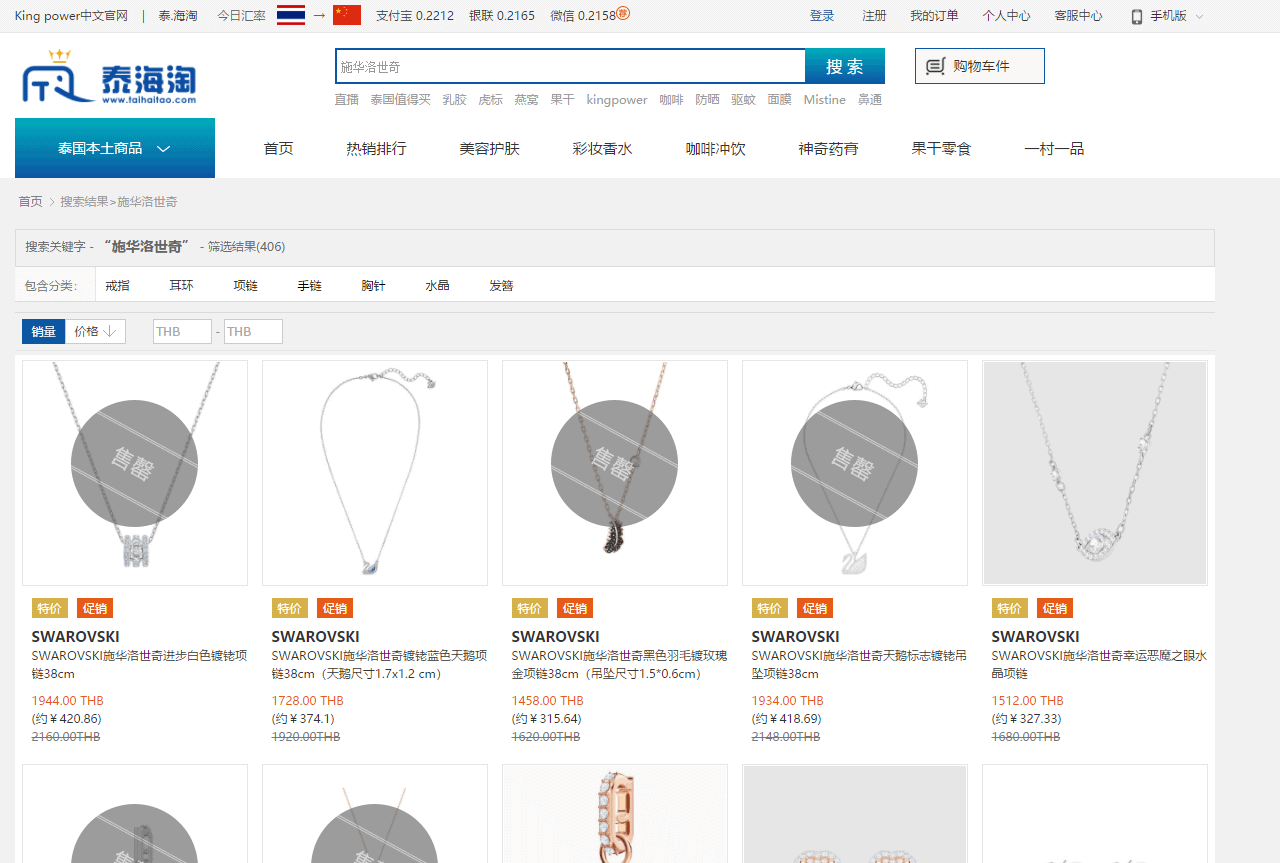Open 一村一品 navigation item

coord(1054,148)
